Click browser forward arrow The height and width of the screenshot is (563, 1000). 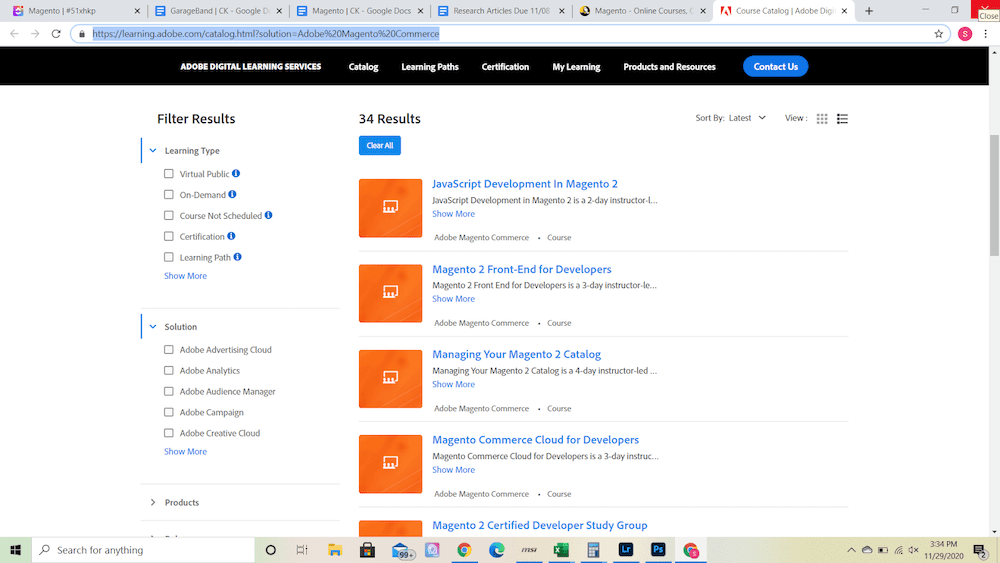pyautogui.click(x=35, y=34)
